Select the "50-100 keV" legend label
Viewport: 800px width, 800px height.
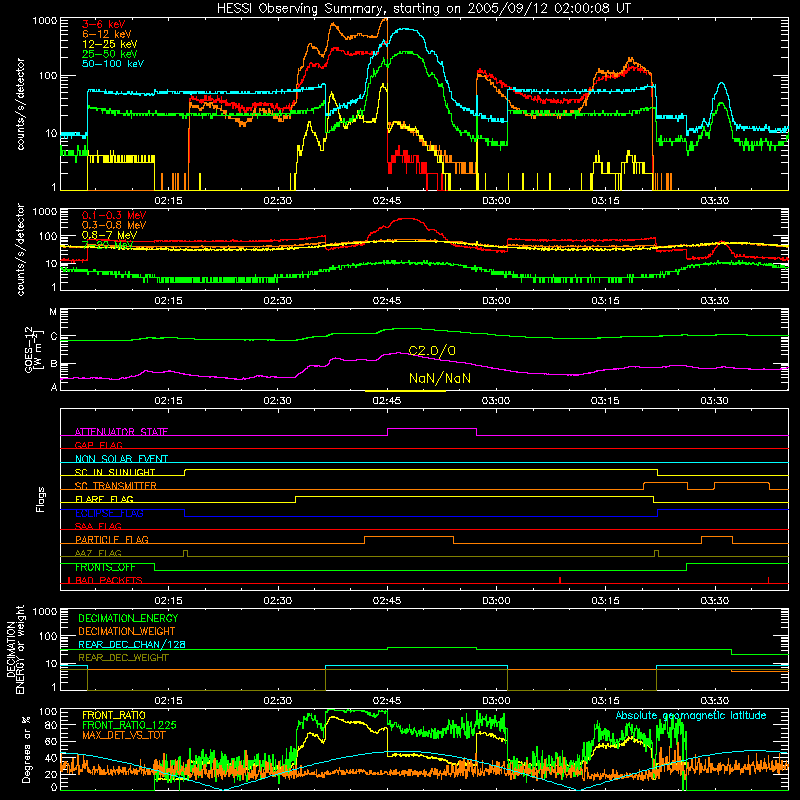pos(113,64)
